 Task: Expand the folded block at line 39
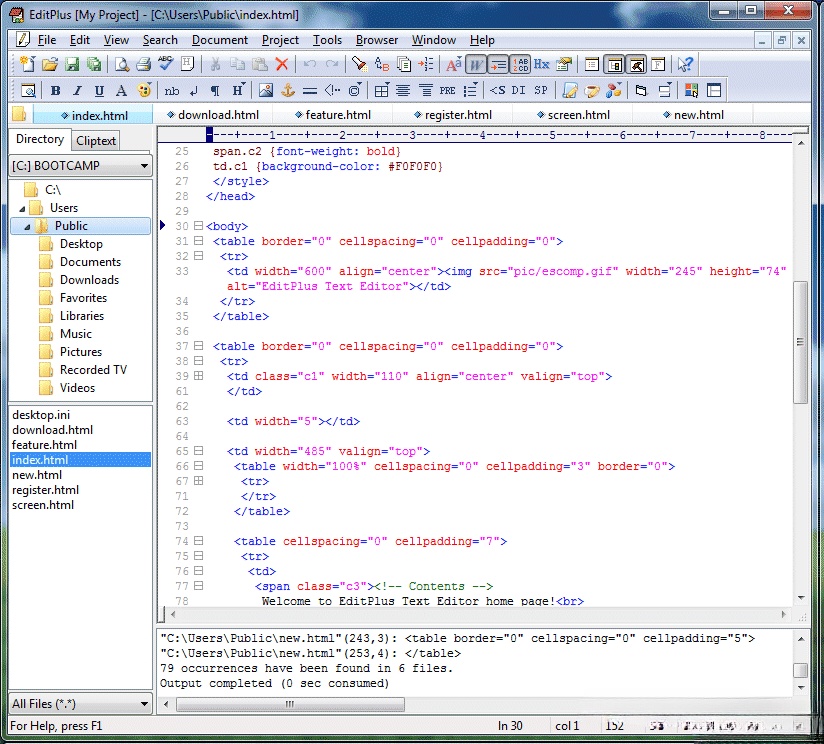pyautogui.click(x=198, y=376)
